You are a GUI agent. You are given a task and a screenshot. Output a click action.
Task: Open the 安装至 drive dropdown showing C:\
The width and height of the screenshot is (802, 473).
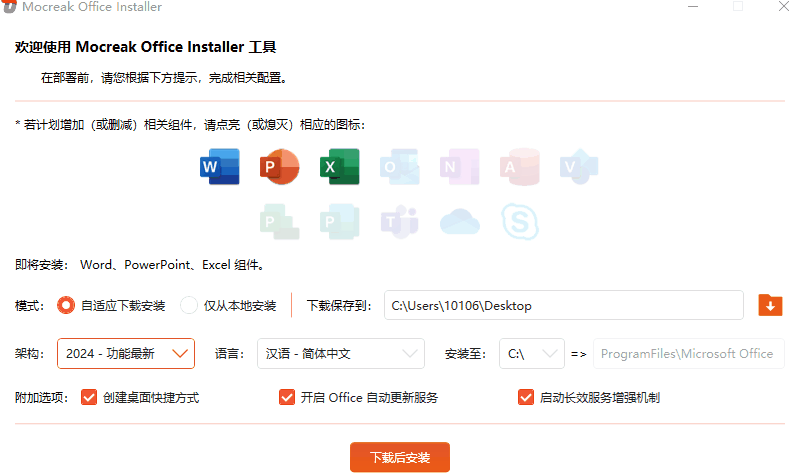tap(532, 353)
